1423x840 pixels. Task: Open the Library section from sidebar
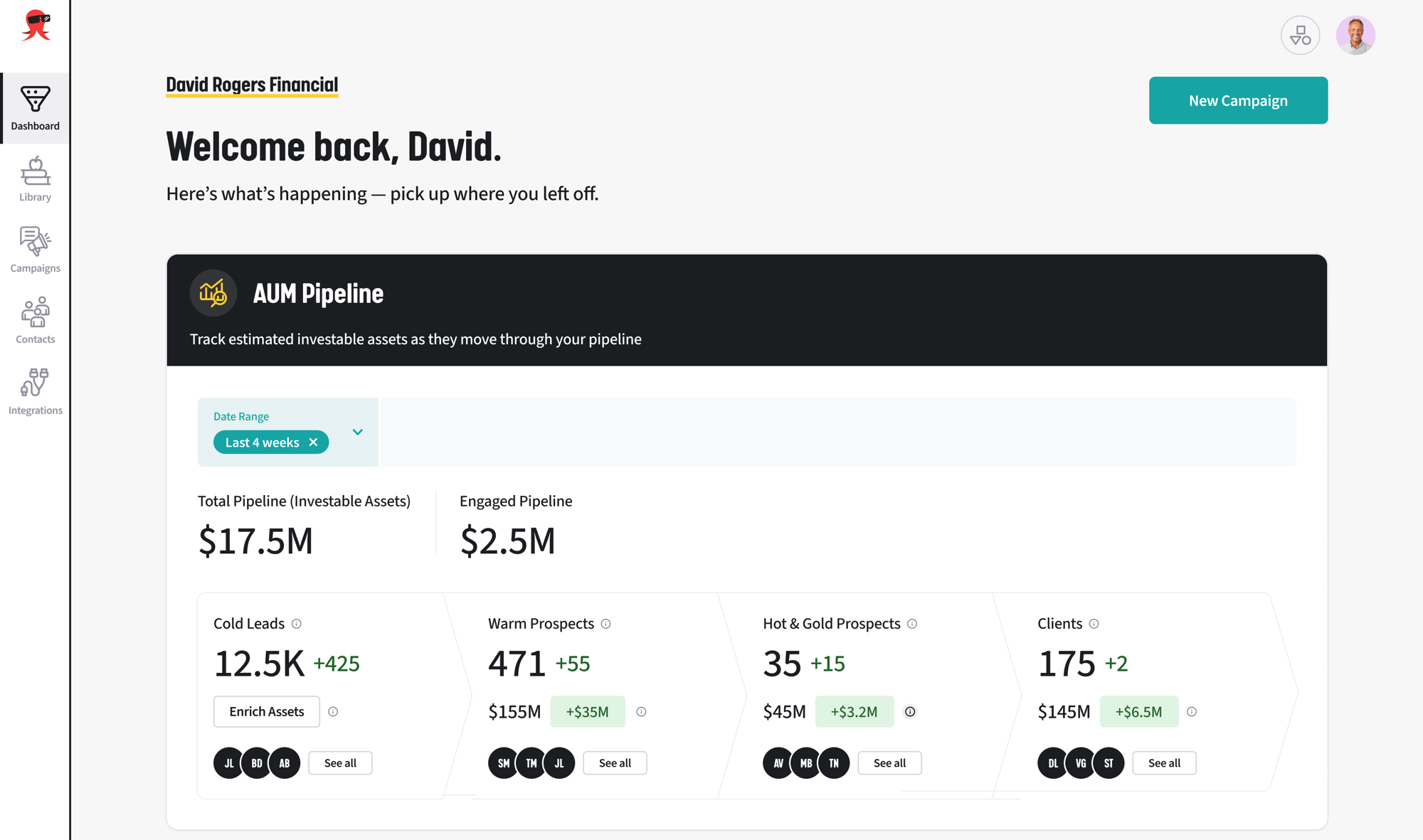click(x=35, y=171)
